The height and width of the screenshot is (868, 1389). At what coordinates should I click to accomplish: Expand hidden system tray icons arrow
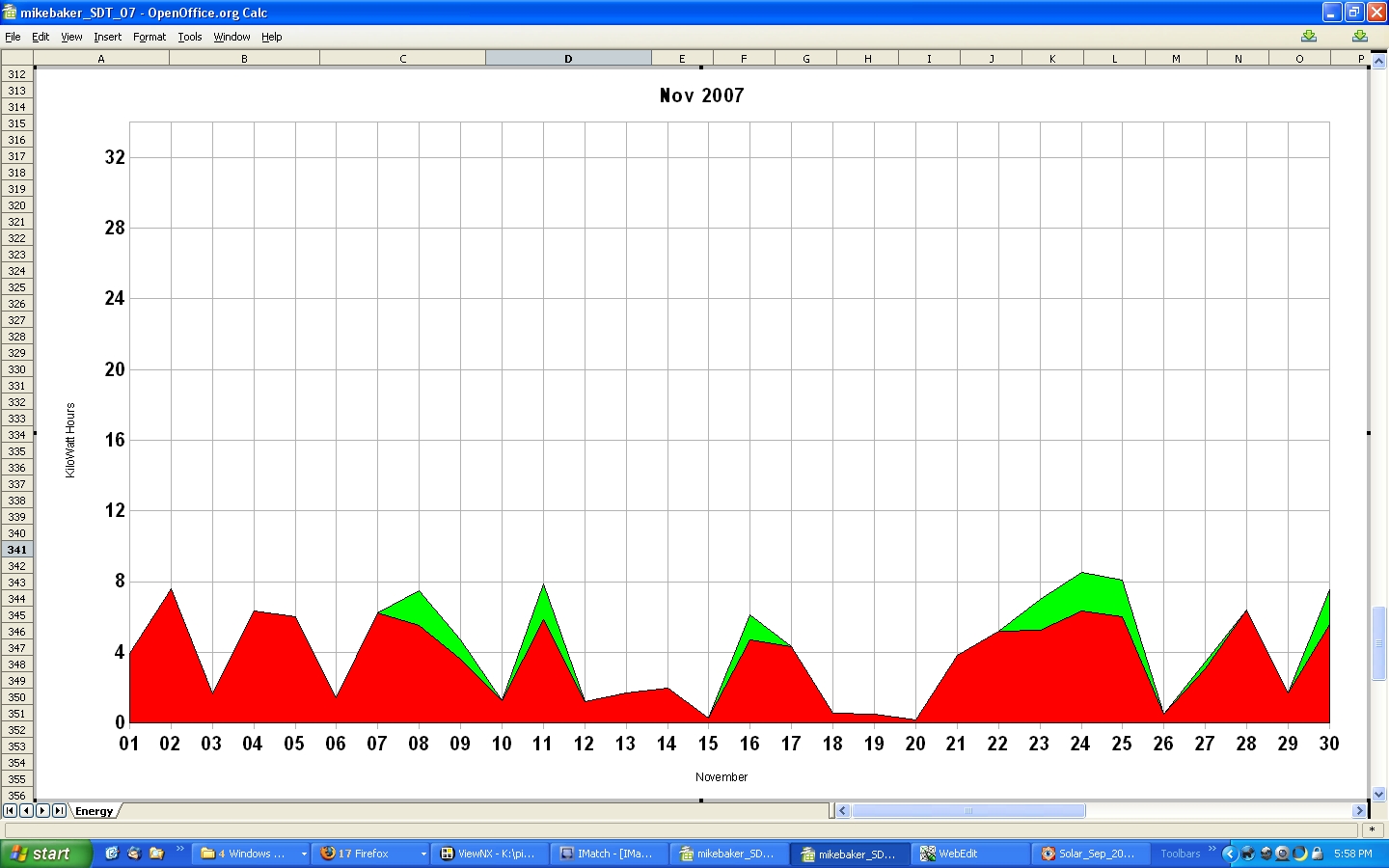click(1229, 854)
